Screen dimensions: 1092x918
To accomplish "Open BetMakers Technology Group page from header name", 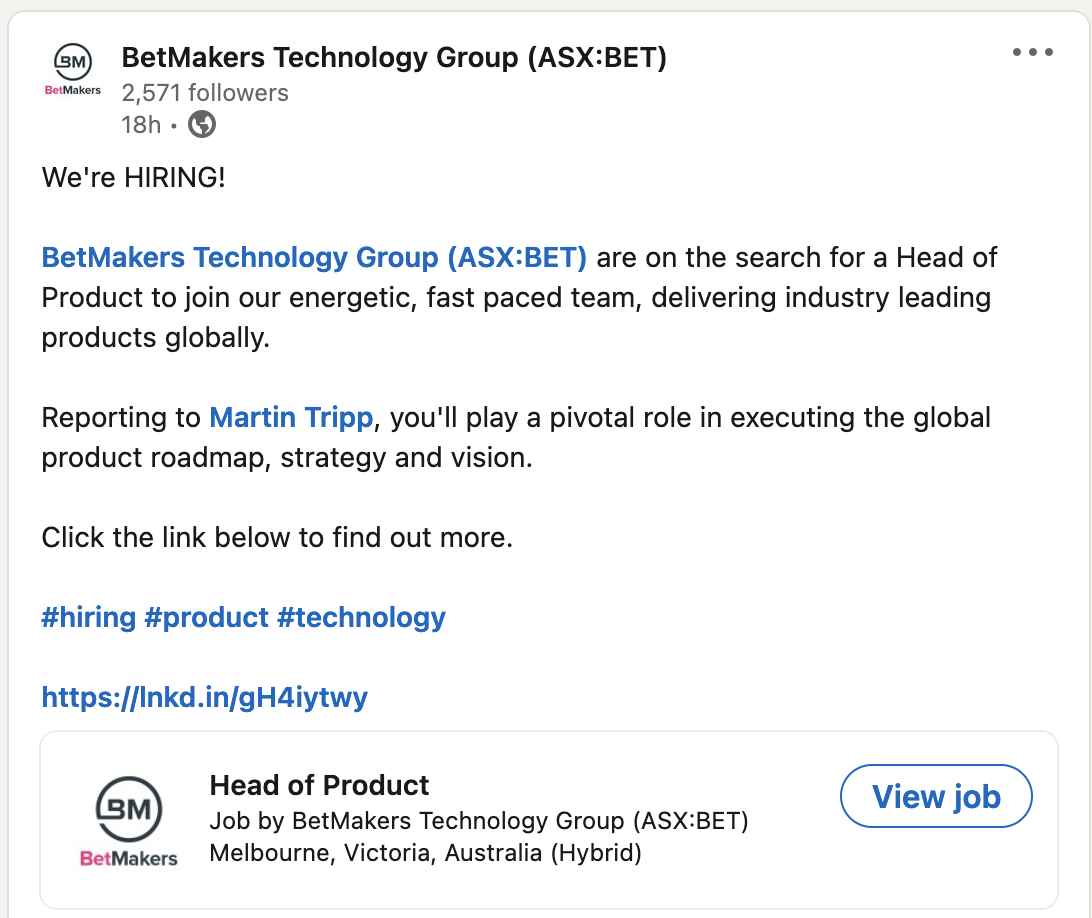I will pyautogui.click(x=394, y=58).
